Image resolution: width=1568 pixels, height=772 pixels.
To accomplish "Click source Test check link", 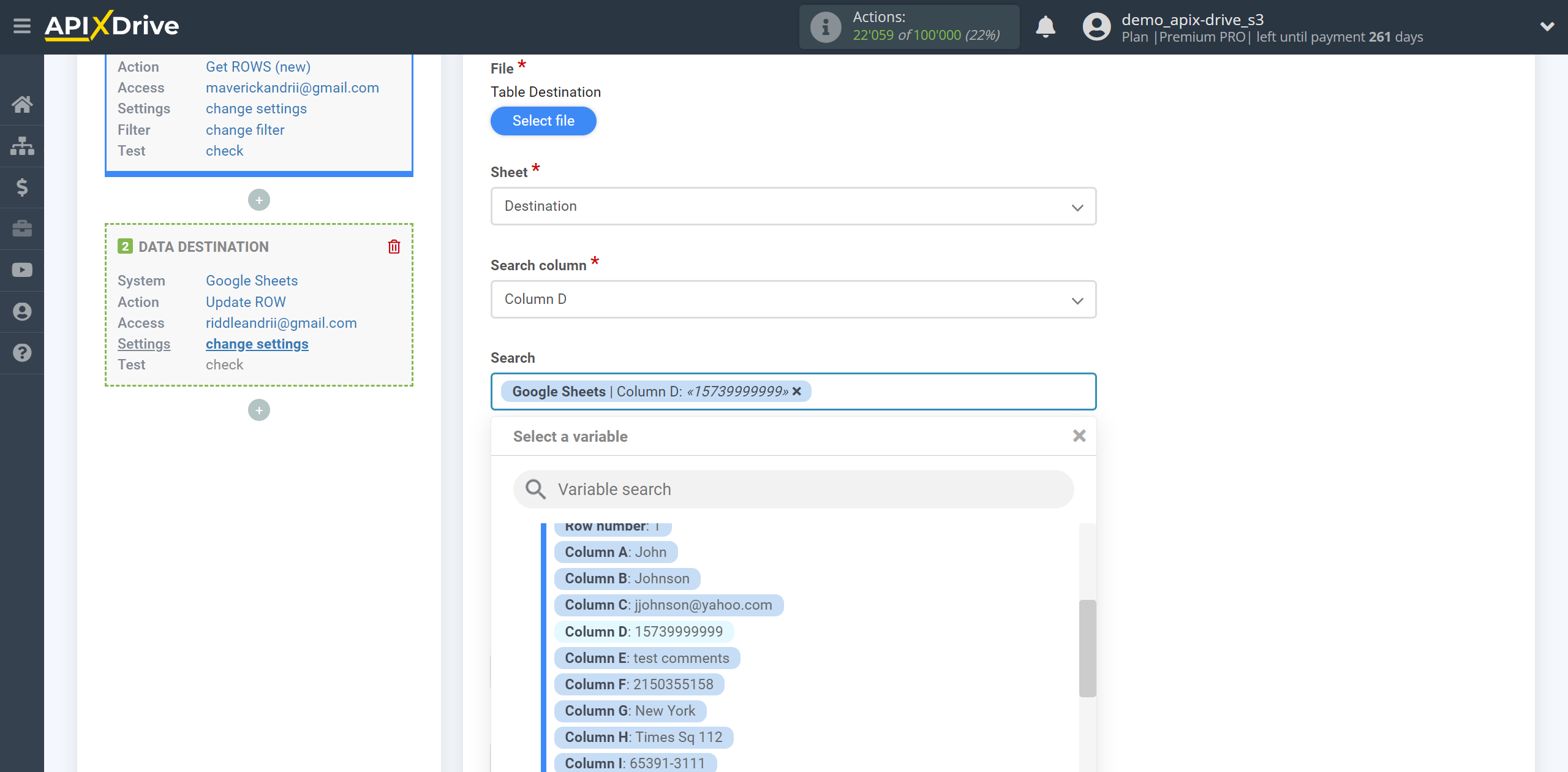I will click(224, 151).
